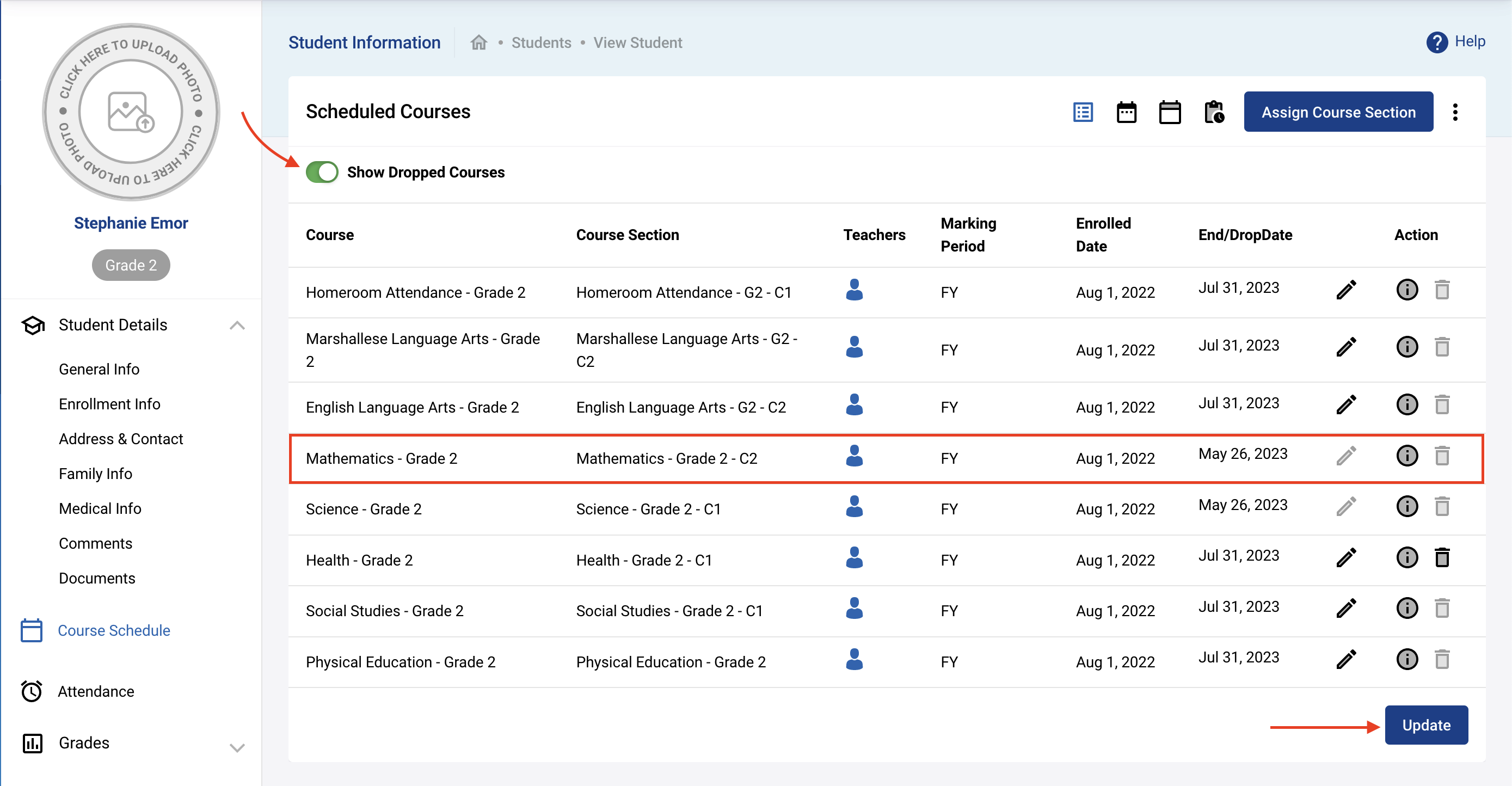Go to Enrollment Info page
This screenshot has height=786, width=1512.
(x=109, y=404)
